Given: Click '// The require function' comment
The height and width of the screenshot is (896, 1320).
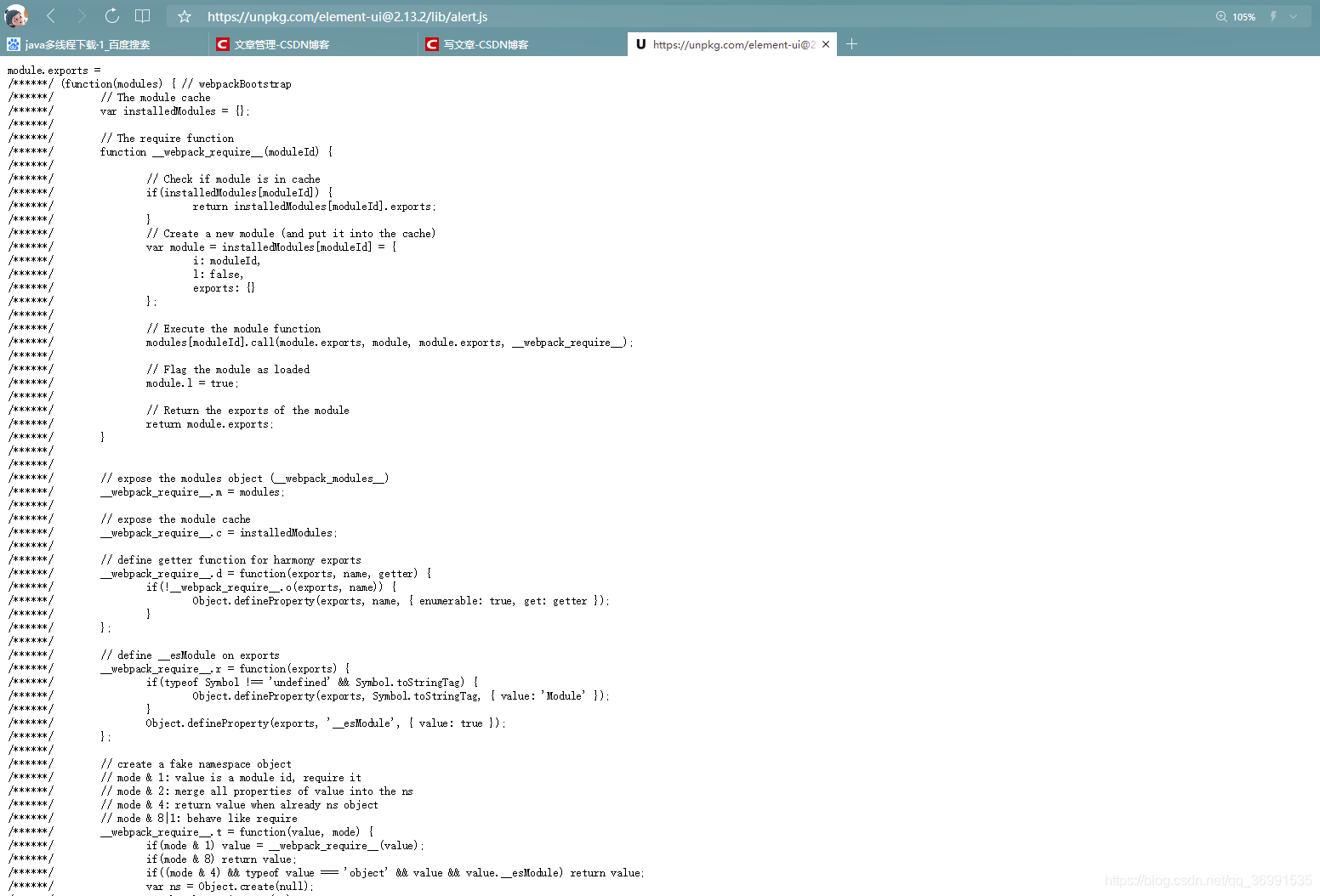Looking at the screenshot, I should click(x=168, y=139).
